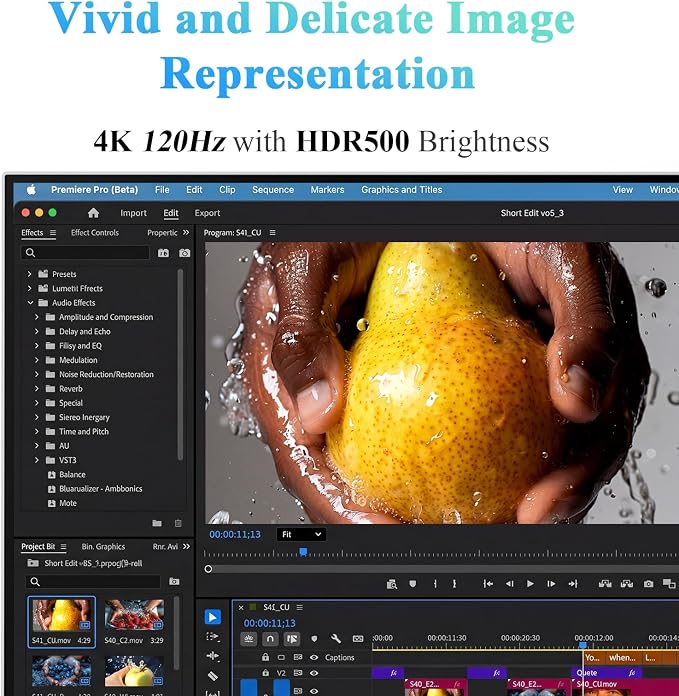Select the Selection tool arrow in timeline toolbar
The width and height of the screenshot is (679, 696).
(x=213, y=617)
